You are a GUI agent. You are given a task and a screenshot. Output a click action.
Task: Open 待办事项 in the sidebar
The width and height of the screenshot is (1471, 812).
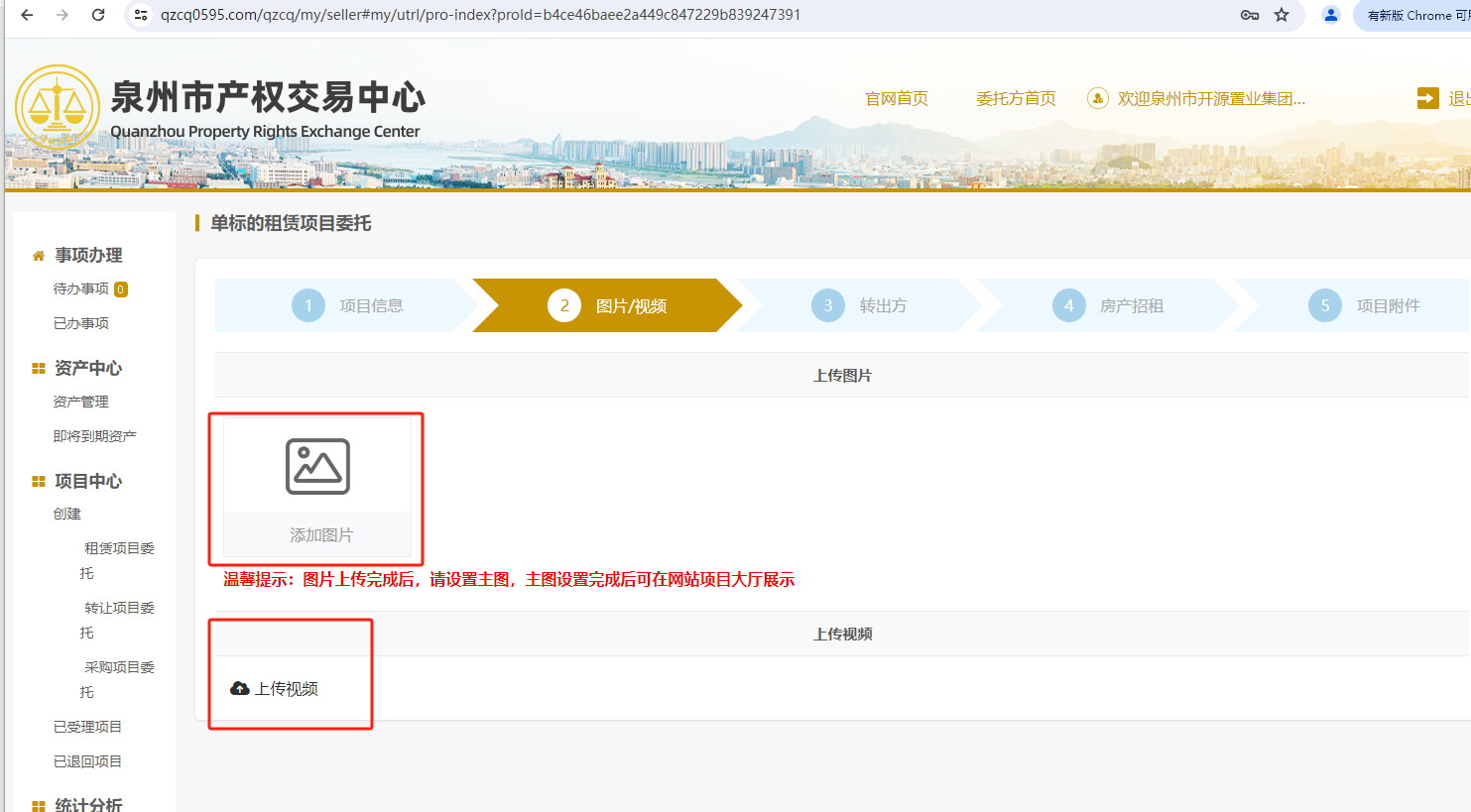[81, 289]
